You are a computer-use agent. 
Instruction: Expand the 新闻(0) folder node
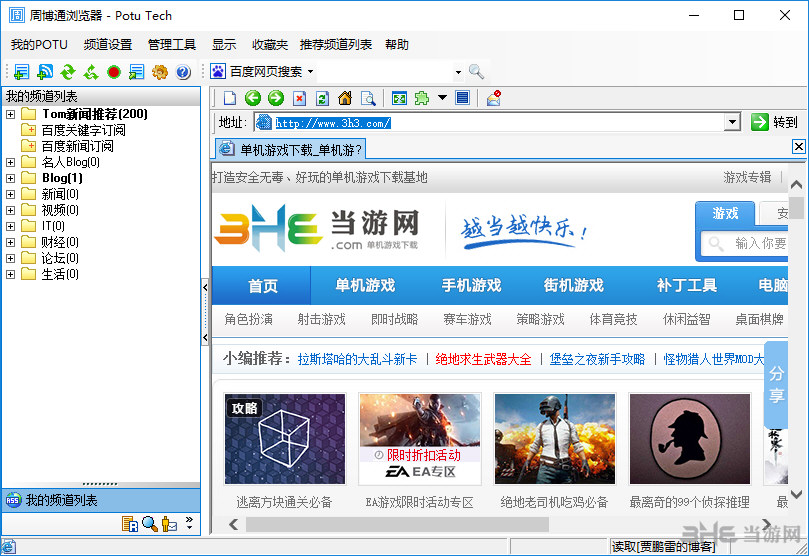click(x=10, y=194)
